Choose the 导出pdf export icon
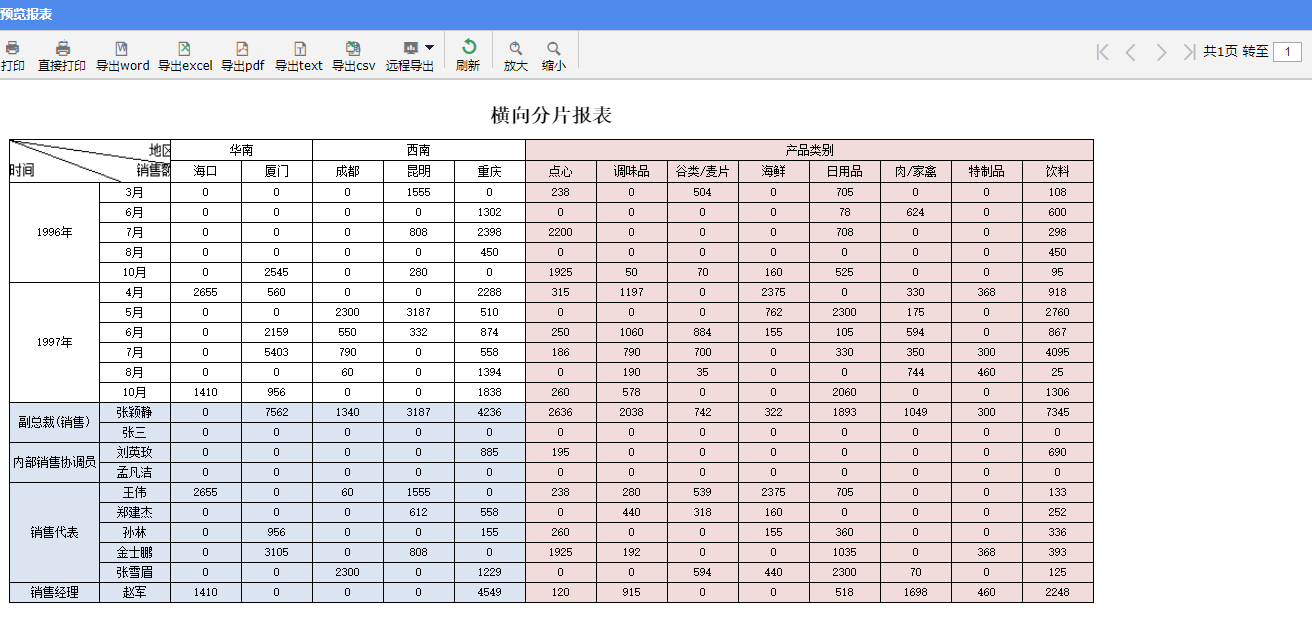The width and height of the screenshot is (1312, 622). point(242,49)
